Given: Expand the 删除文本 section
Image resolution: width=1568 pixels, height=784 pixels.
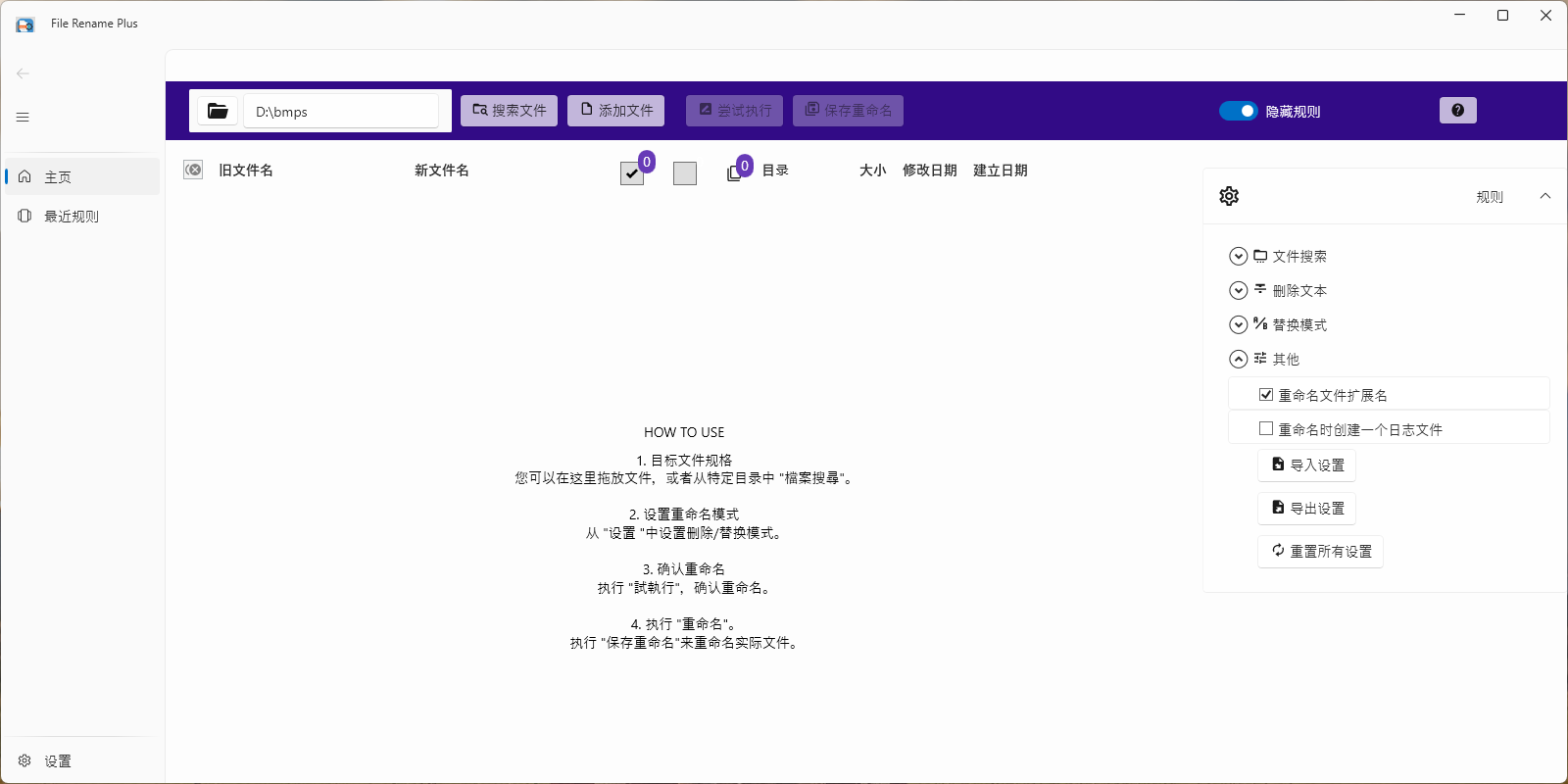Looking at the screenshot, I should tap(1239, 291).
